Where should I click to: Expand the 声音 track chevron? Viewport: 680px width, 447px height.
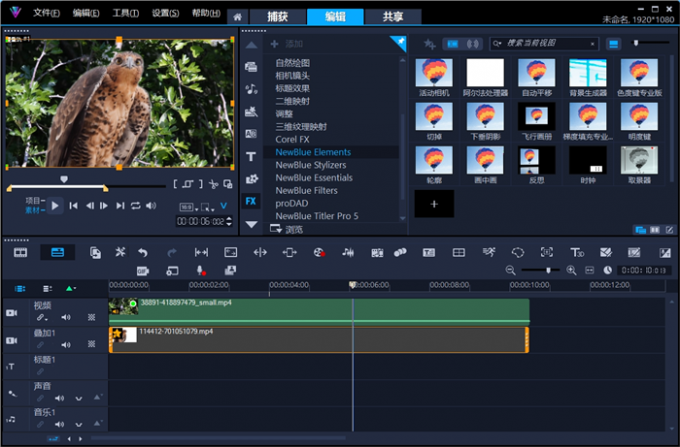[x=78, y=397]
